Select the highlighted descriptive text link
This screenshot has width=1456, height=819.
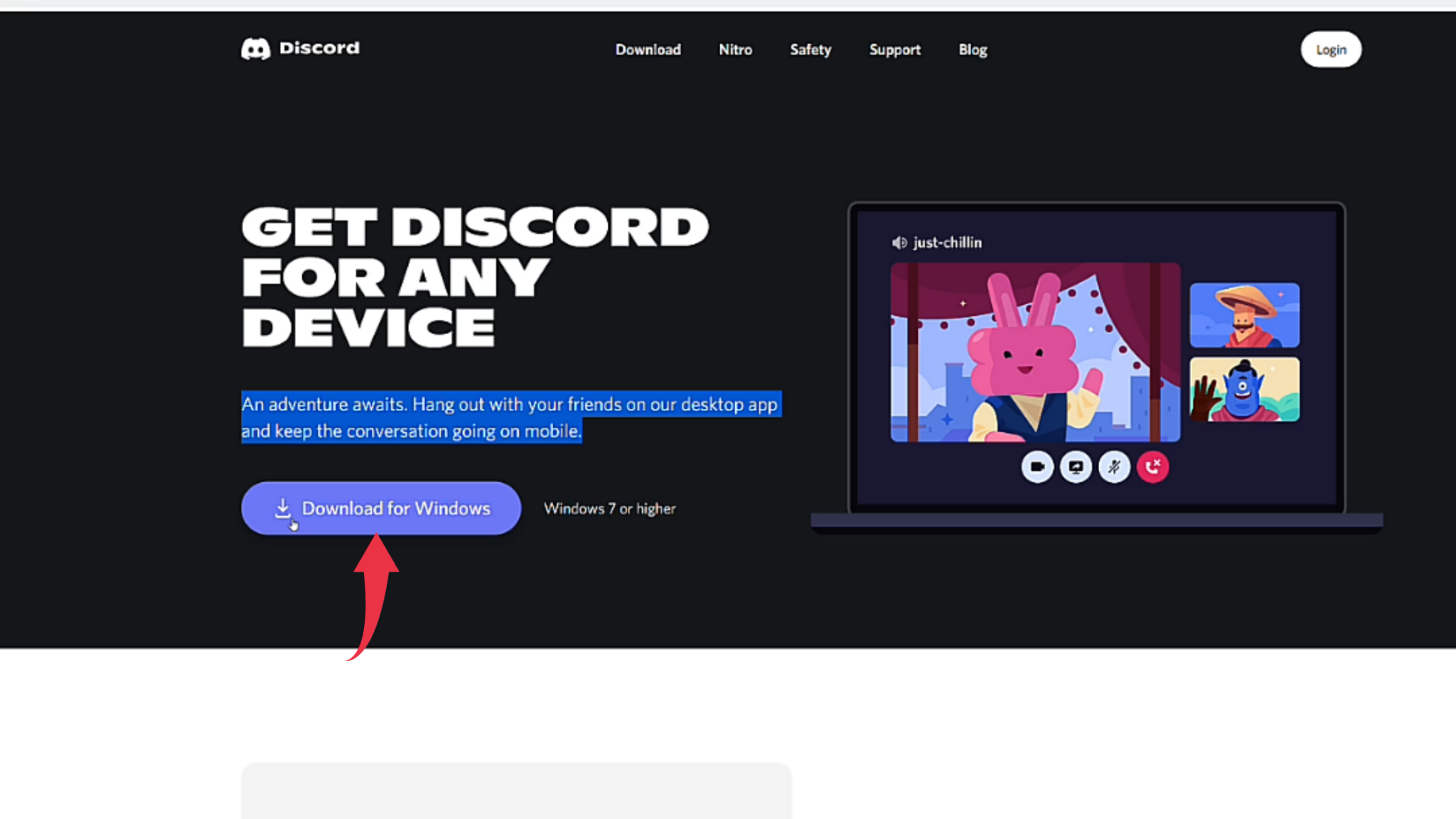(511, 417)
